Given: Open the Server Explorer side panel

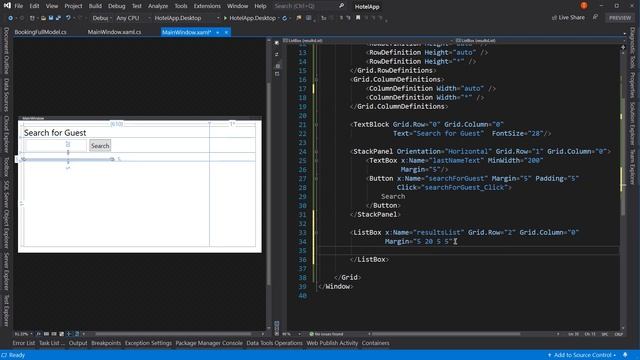Looking at the screenshot, I should point(6,271).
